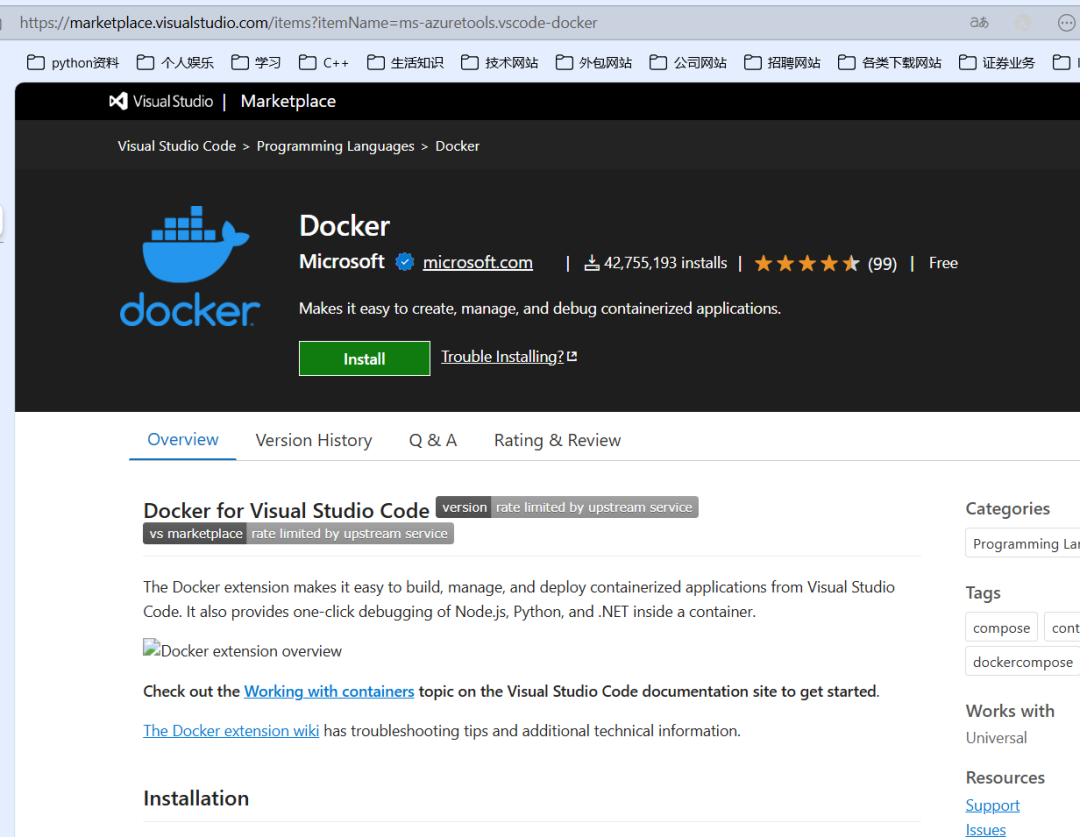The image size is (1080, 837).
Task: Open the python资料 bookmark folder
Action: 73,63
